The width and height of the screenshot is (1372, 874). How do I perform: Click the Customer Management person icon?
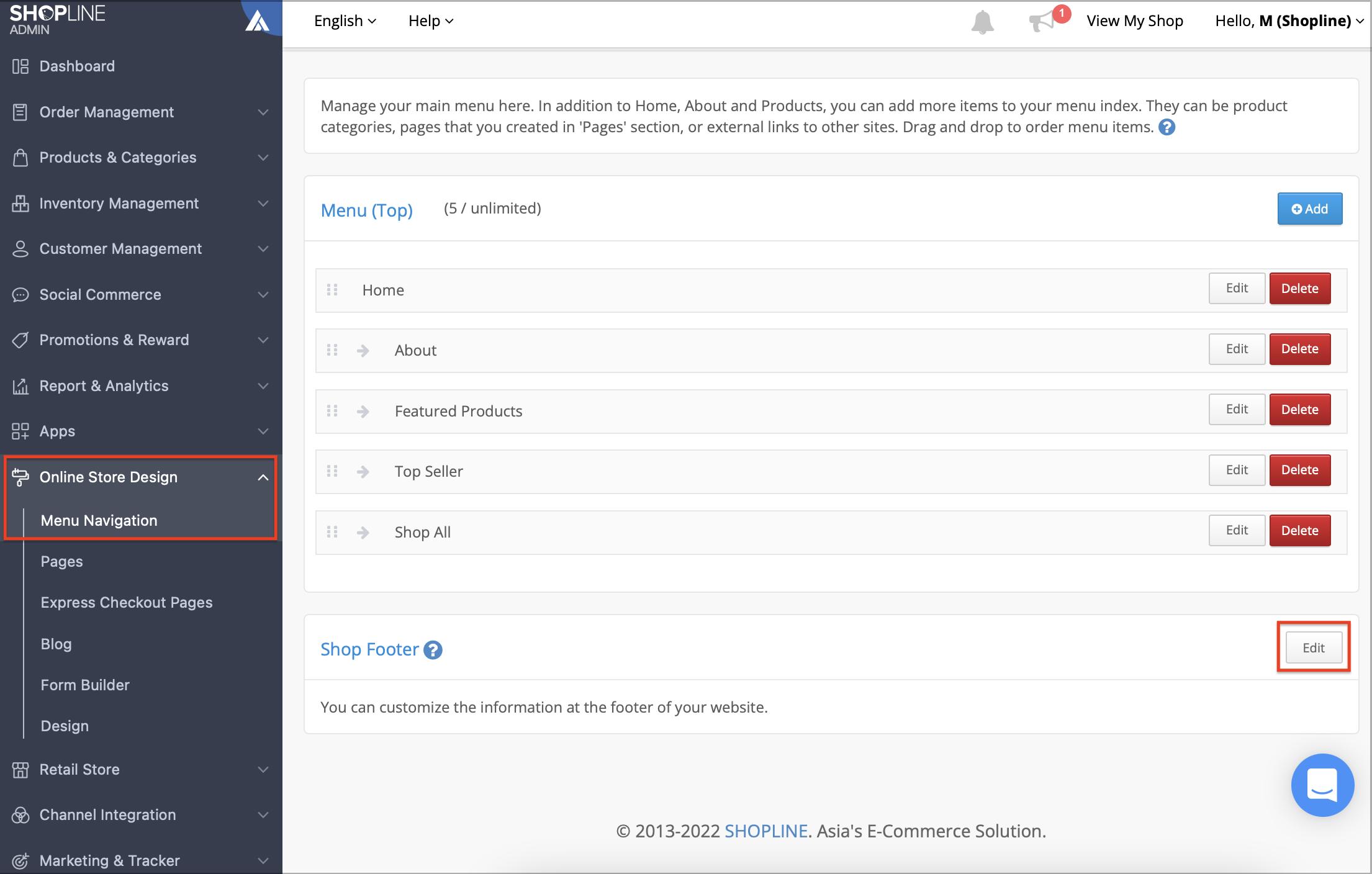point(20,249)
